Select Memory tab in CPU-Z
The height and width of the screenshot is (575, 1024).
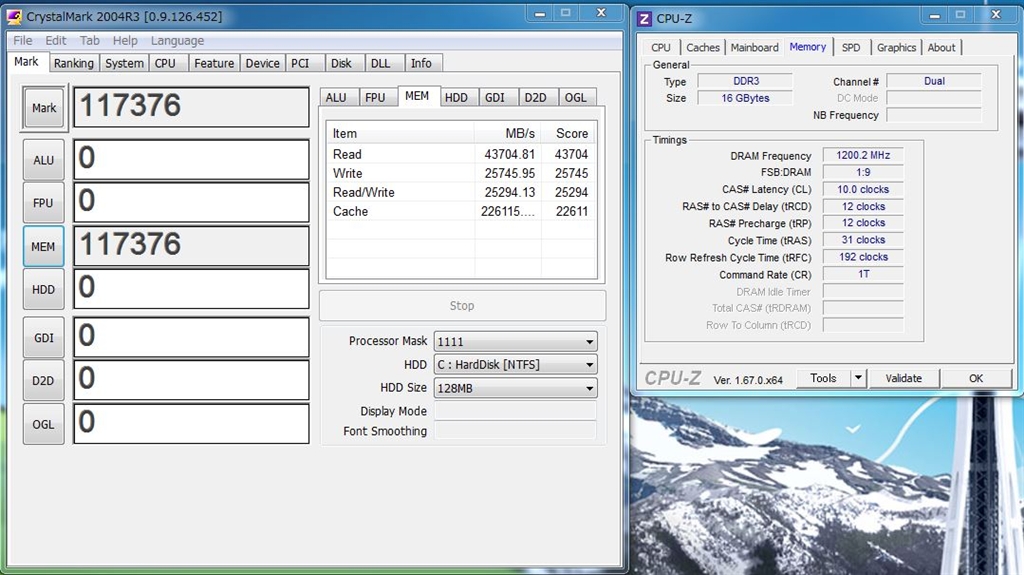808,47
